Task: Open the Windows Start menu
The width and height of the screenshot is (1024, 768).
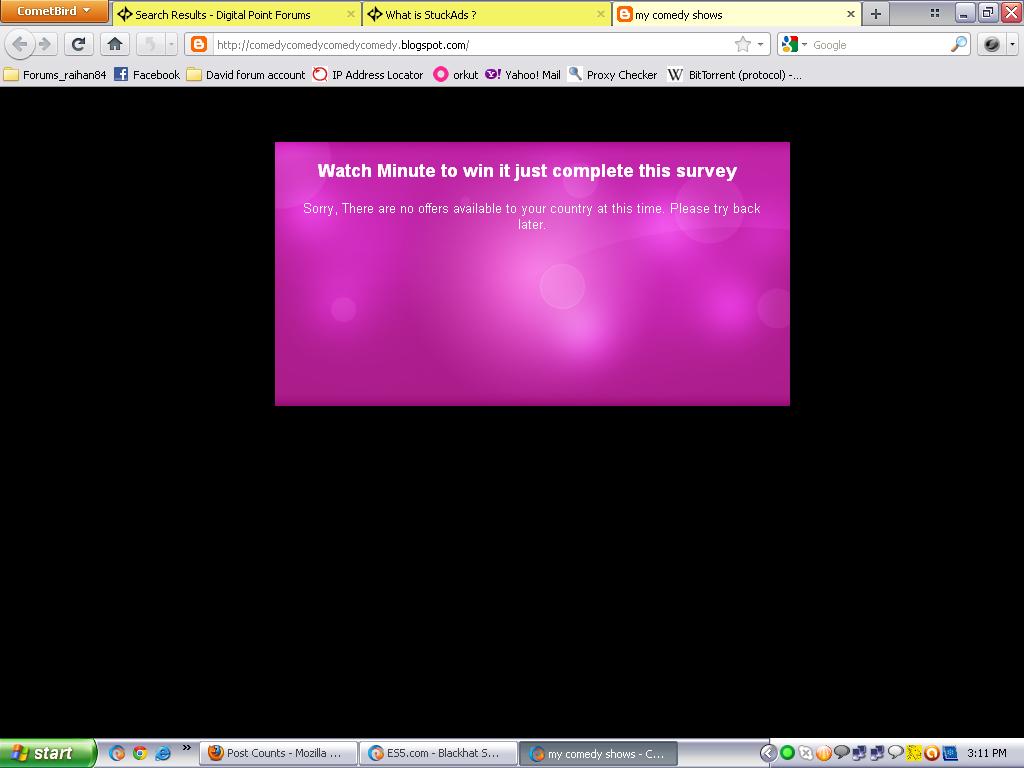Action: pyautogui.click(x=48, y=753)
